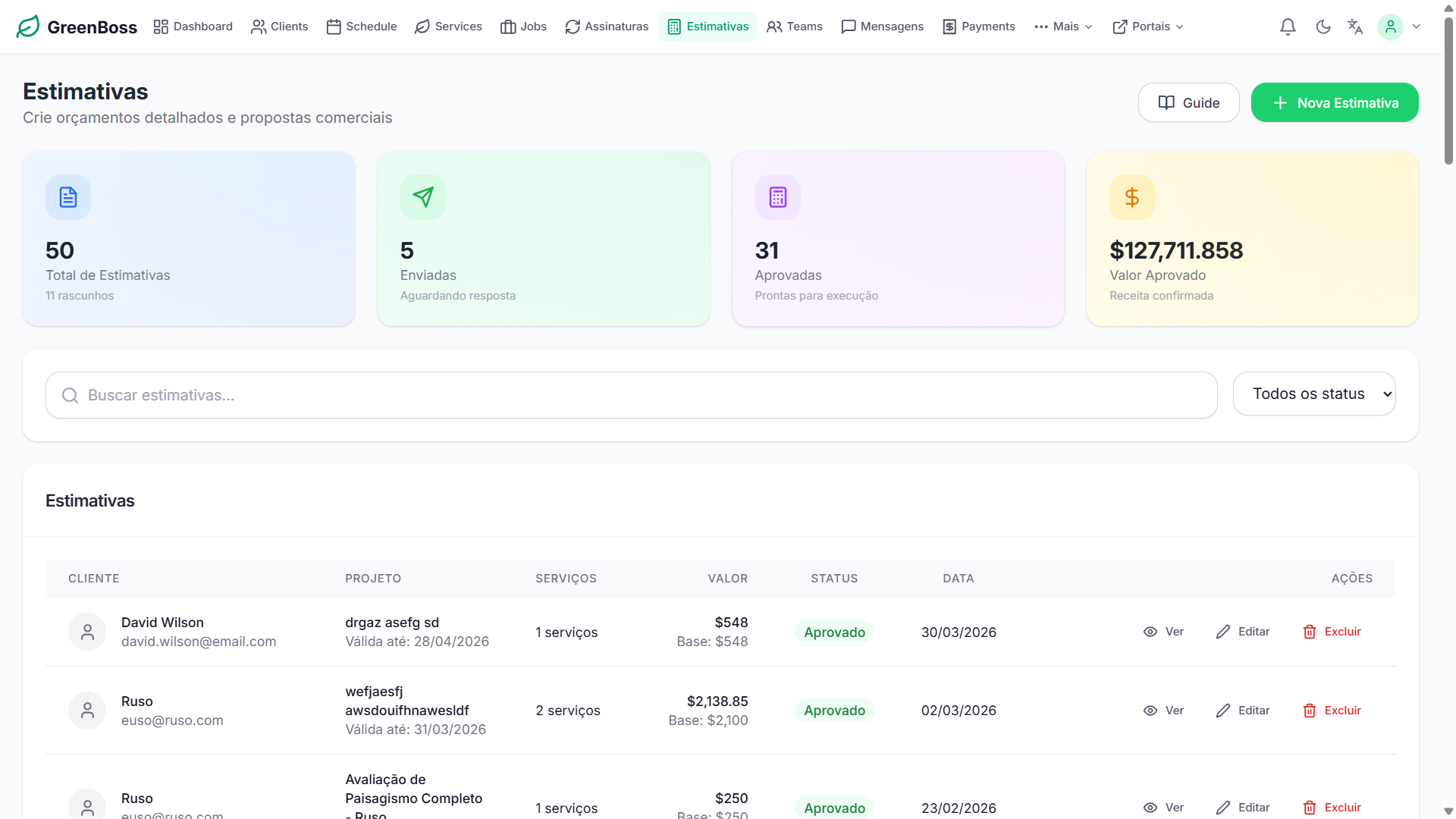View the $2,138.85 Ruso estimate
The width and height of the screenshot is (1456, 819).
[x=1163, y=711]
